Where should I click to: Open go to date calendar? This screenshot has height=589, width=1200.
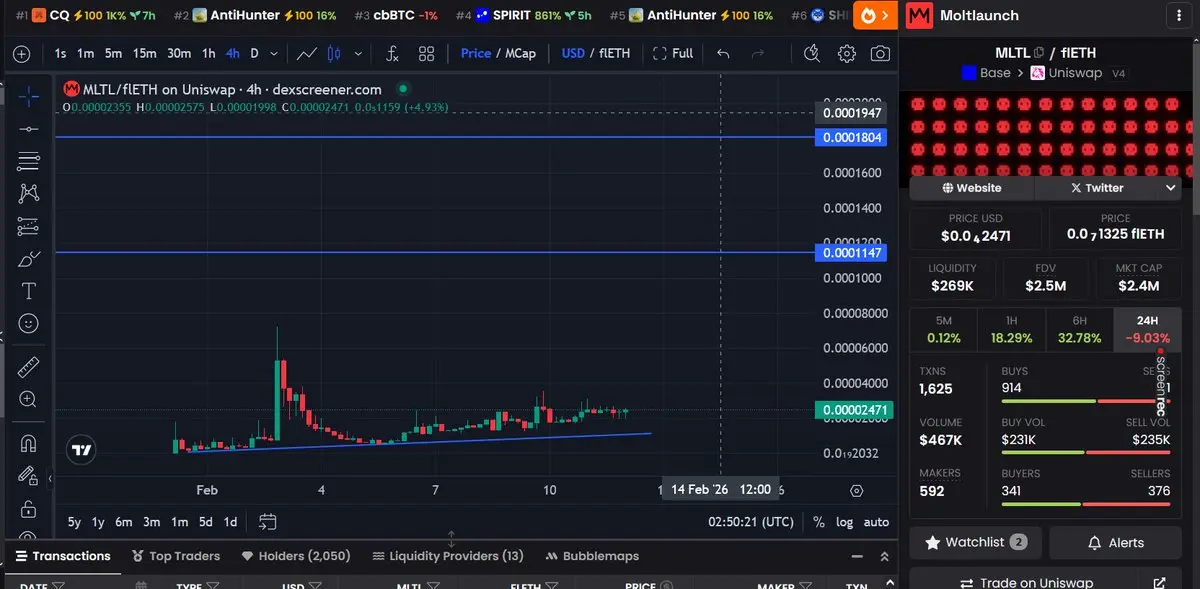click(267, 522)
